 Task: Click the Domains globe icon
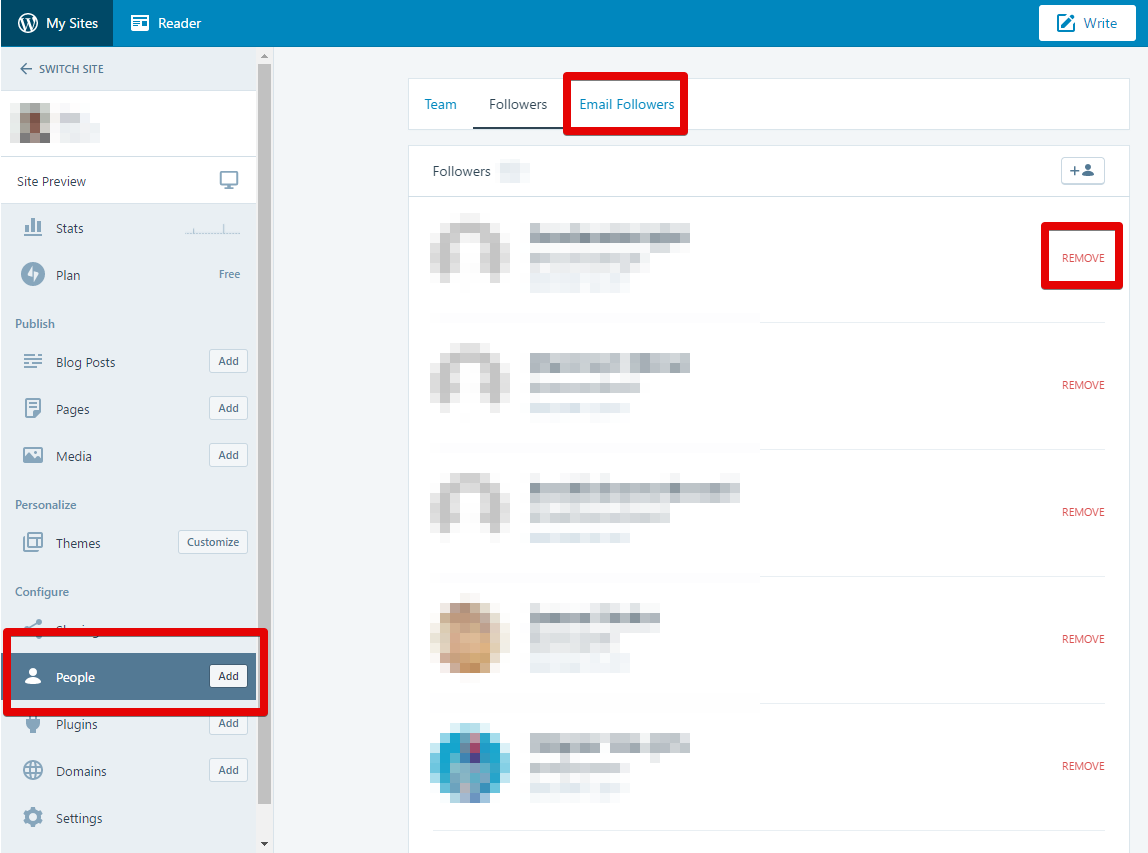[33, 771]
